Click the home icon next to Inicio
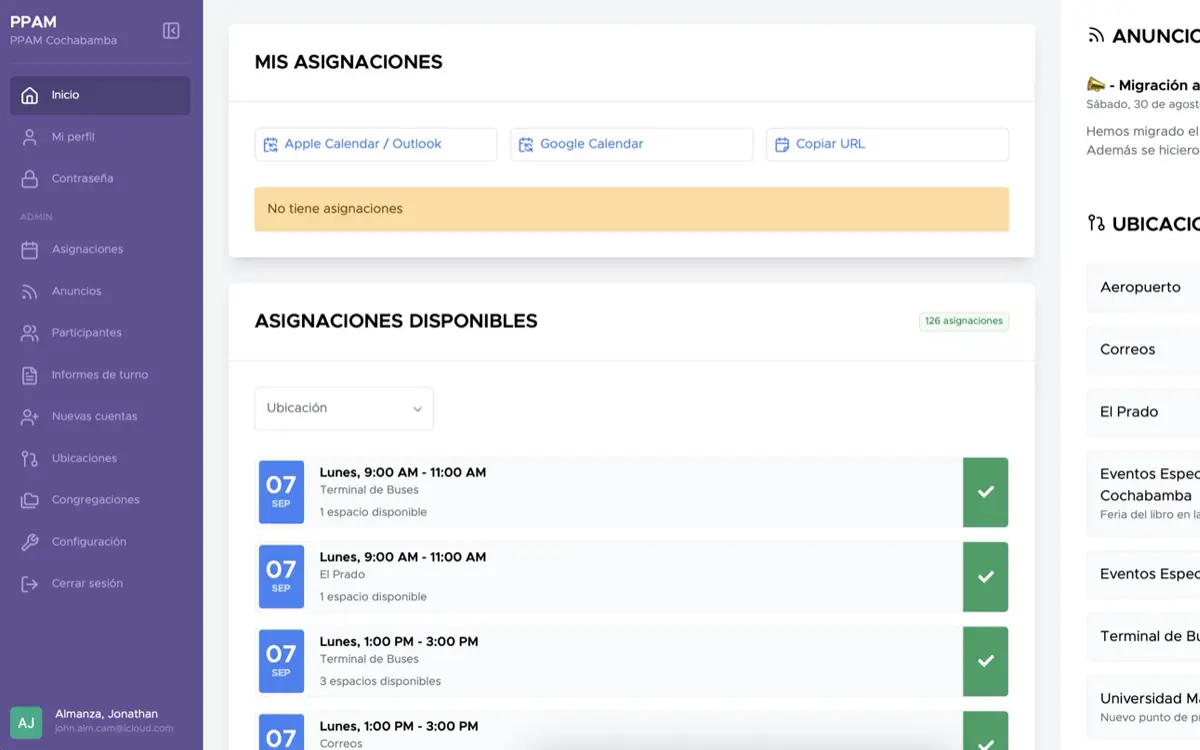 pyautogui.click(x=30, y=95)
